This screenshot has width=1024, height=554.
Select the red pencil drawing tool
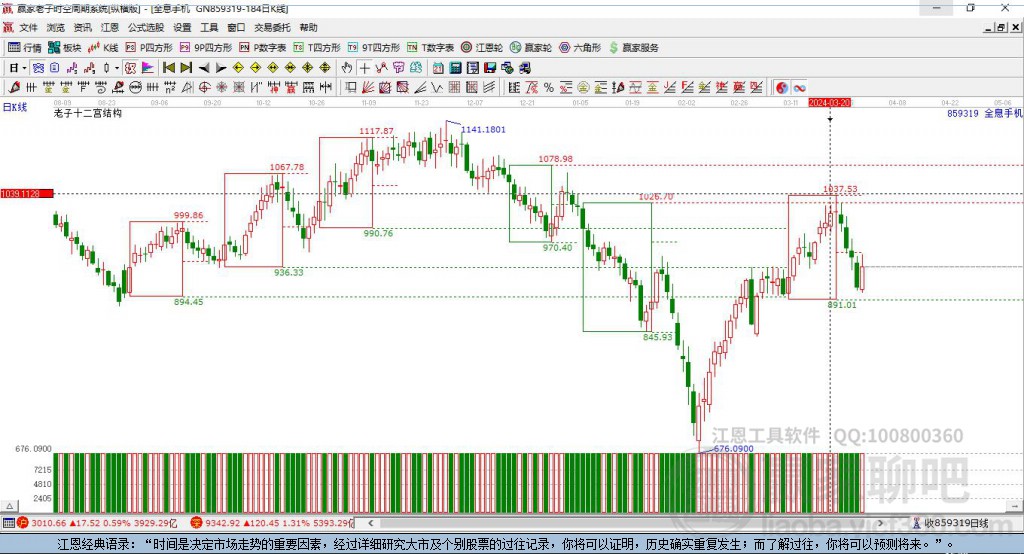pyautogui.click(x=14, y=87)
